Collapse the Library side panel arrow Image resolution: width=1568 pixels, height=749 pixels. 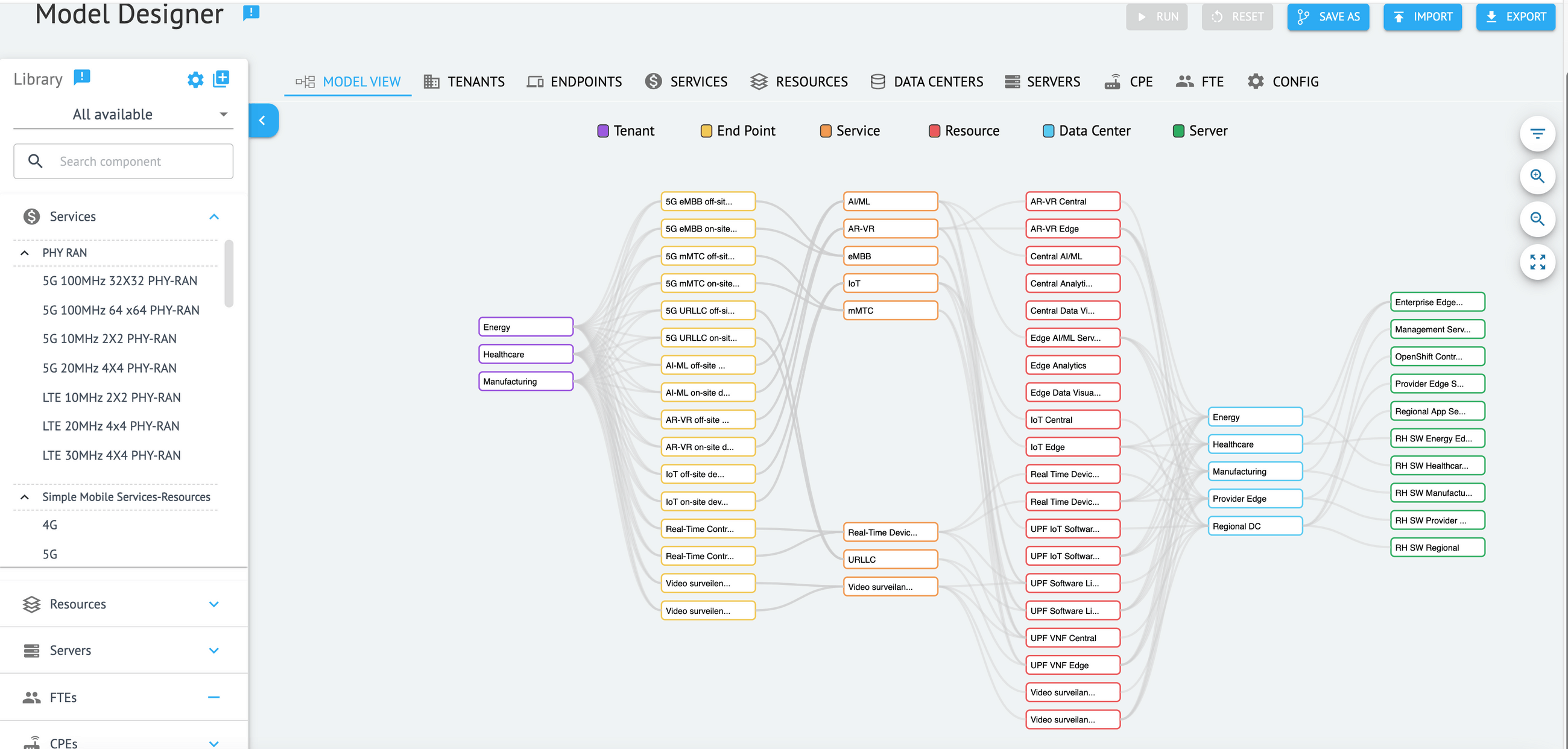click(262, 121)
